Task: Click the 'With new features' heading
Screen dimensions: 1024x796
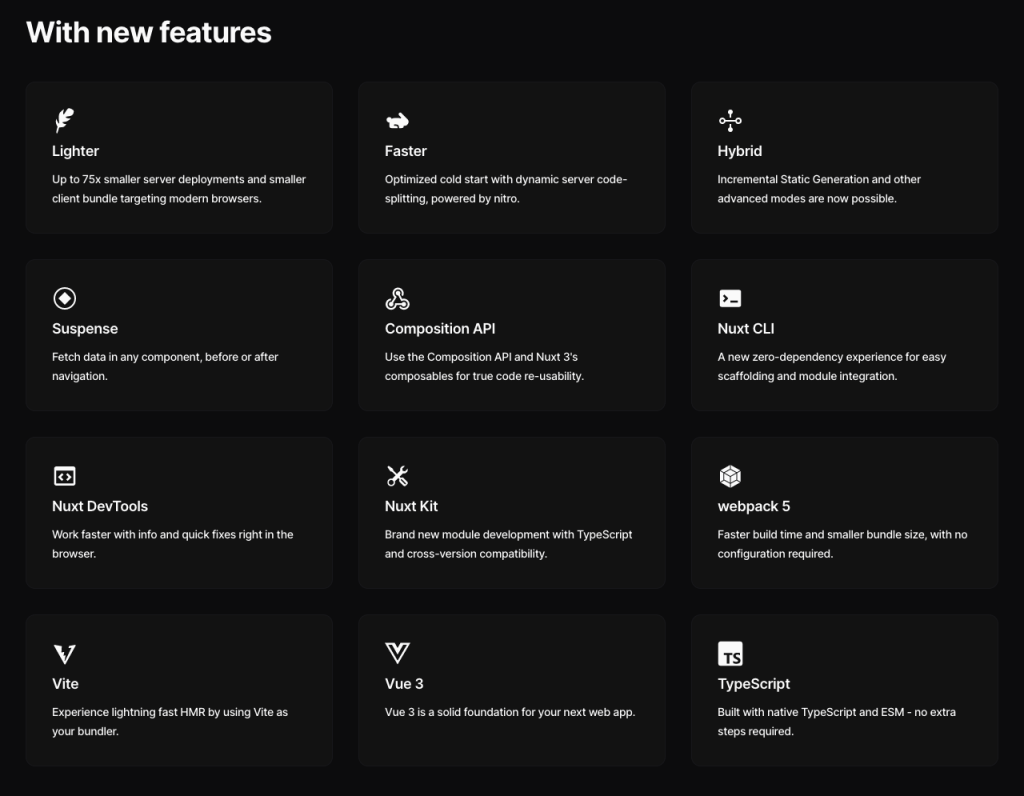Action: (149, 32)
